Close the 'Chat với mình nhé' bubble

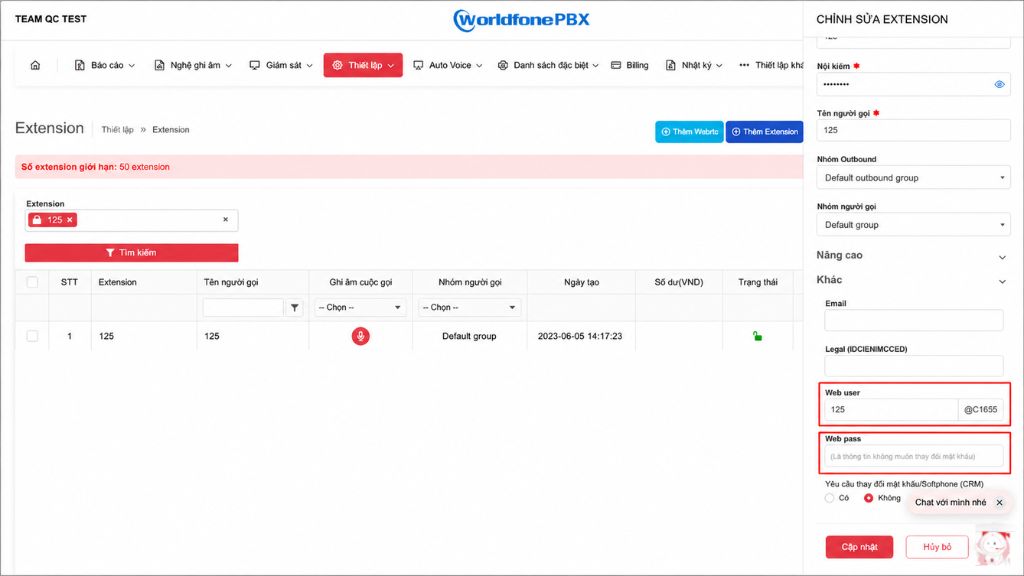999,502
